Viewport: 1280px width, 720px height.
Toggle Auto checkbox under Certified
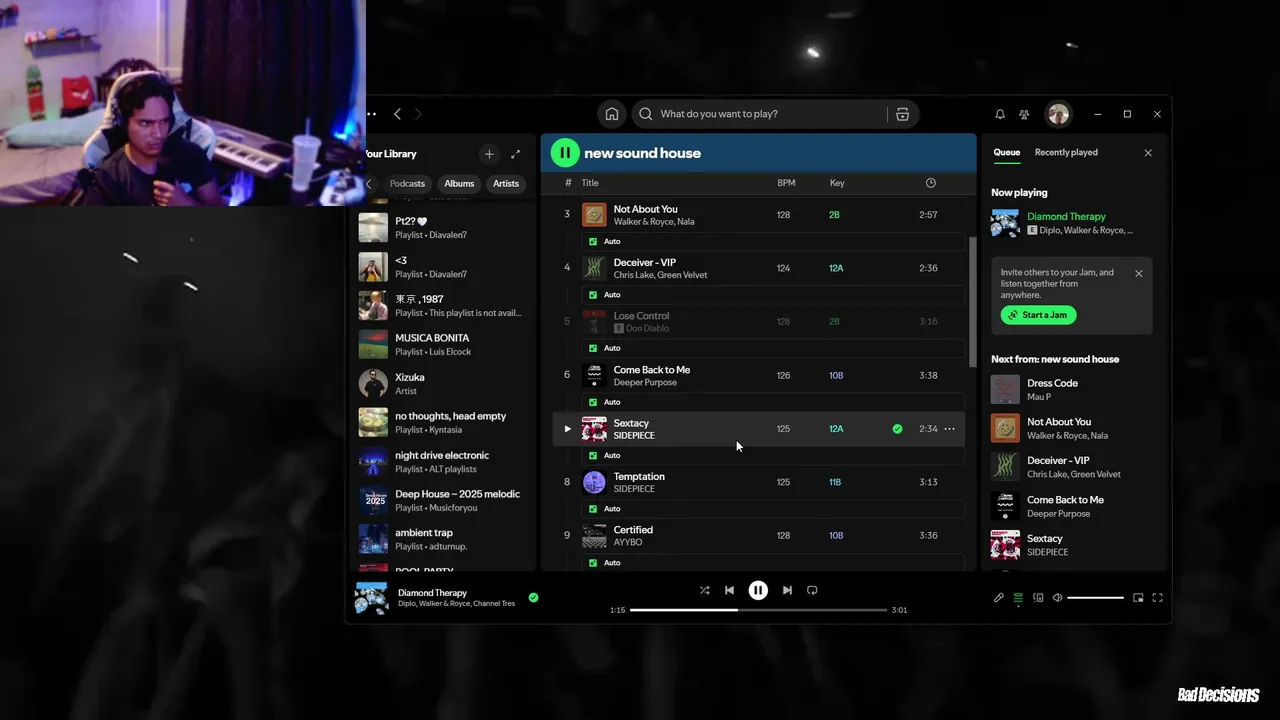[593, 563]
